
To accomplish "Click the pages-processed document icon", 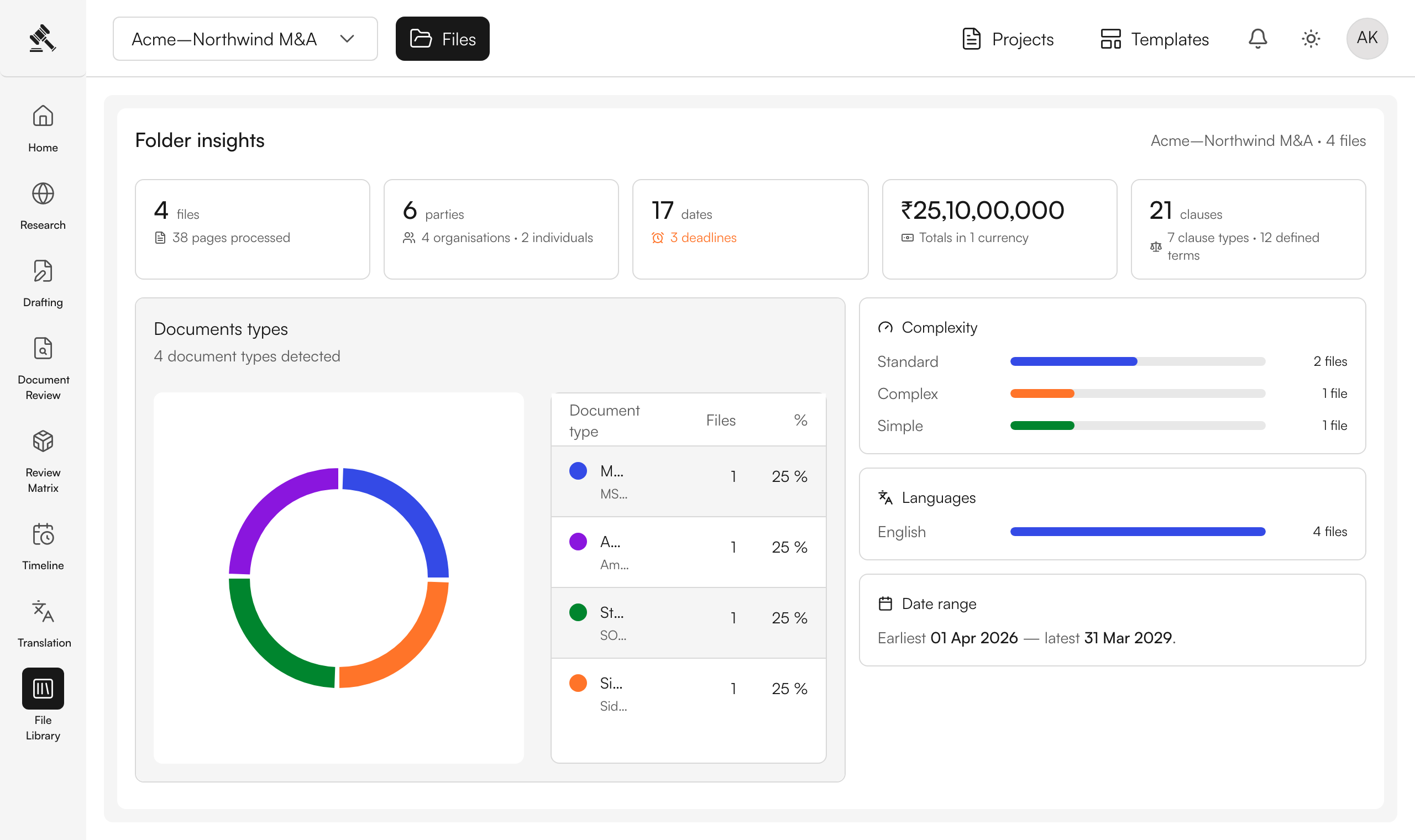I will [160, 238].
